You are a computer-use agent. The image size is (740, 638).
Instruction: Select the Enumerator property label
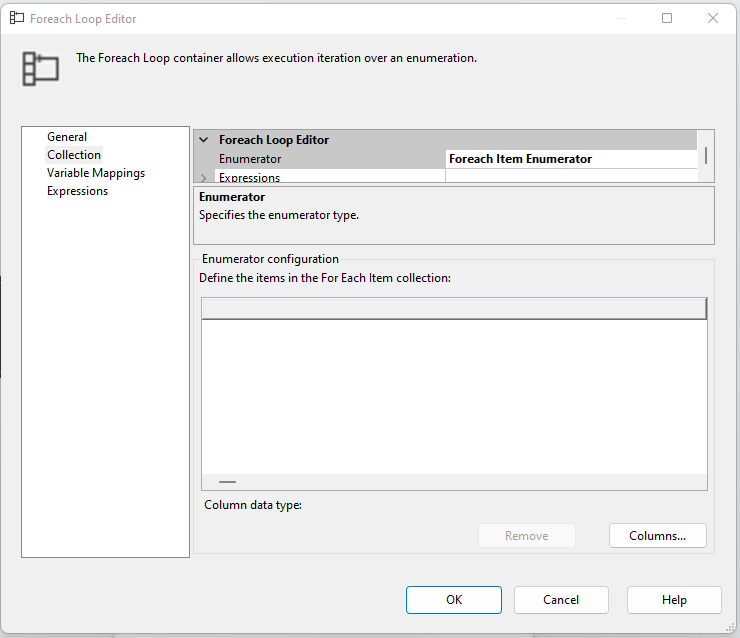click(250, 159)
